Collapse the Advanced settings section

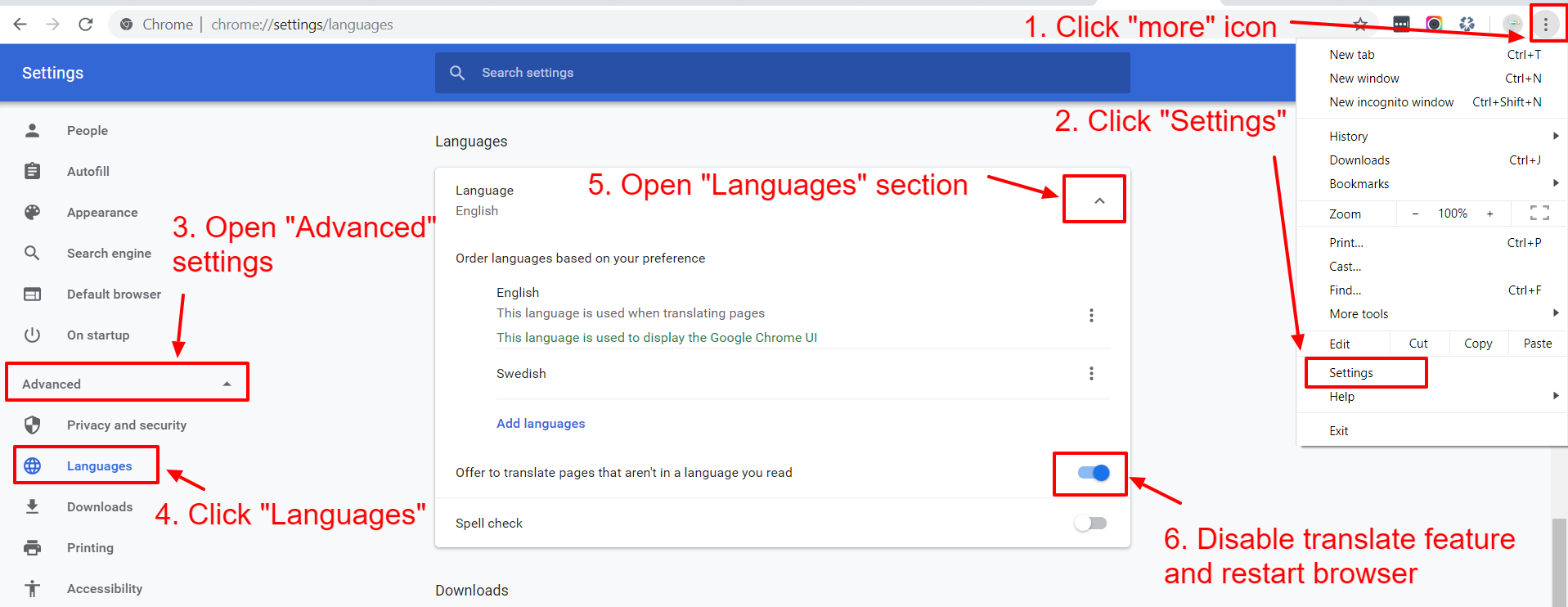pyautogui.click(x=127, y=384)
